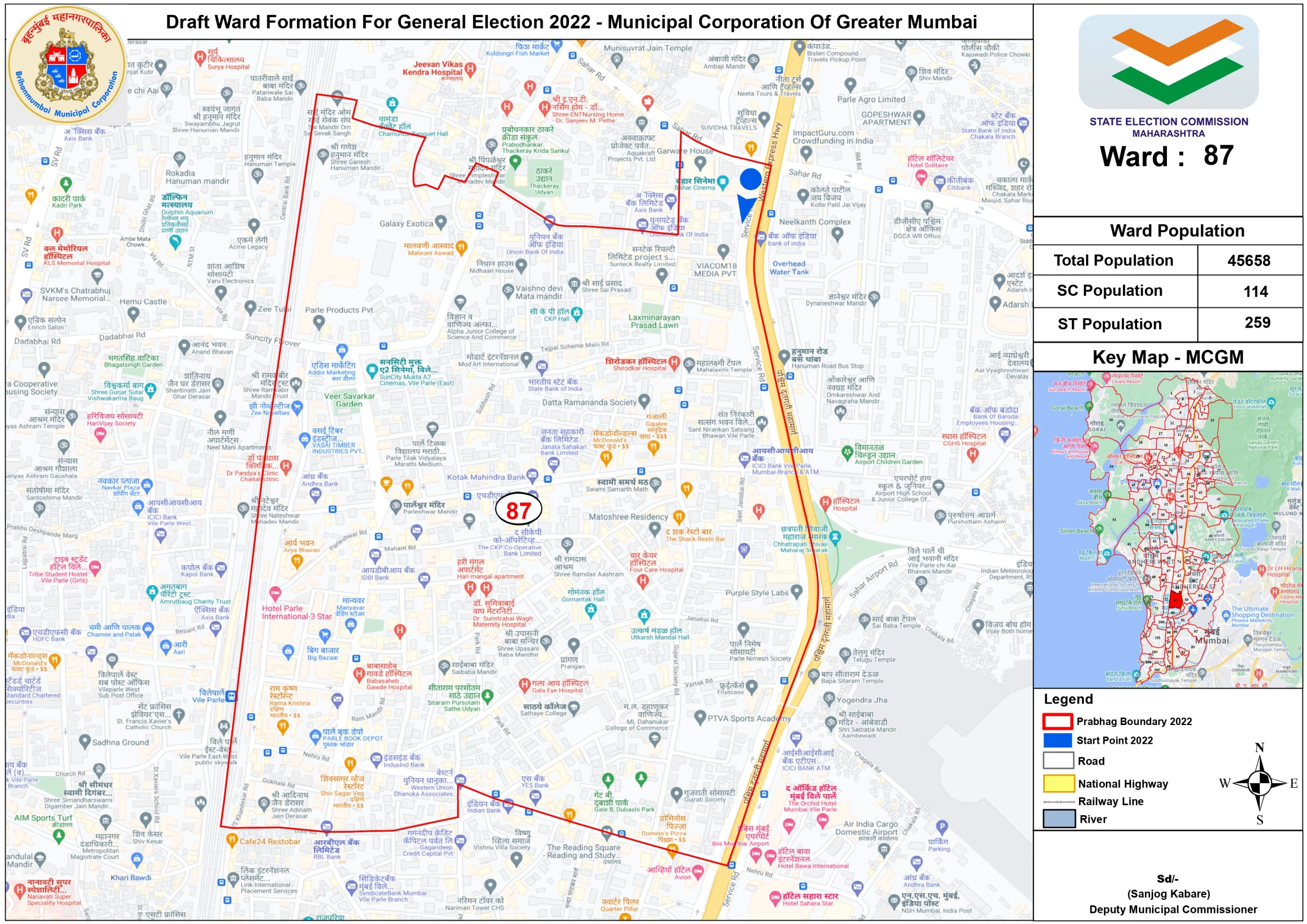
Task: Click the Start Point 2022 blue legend swatch
Action: 1057,740
